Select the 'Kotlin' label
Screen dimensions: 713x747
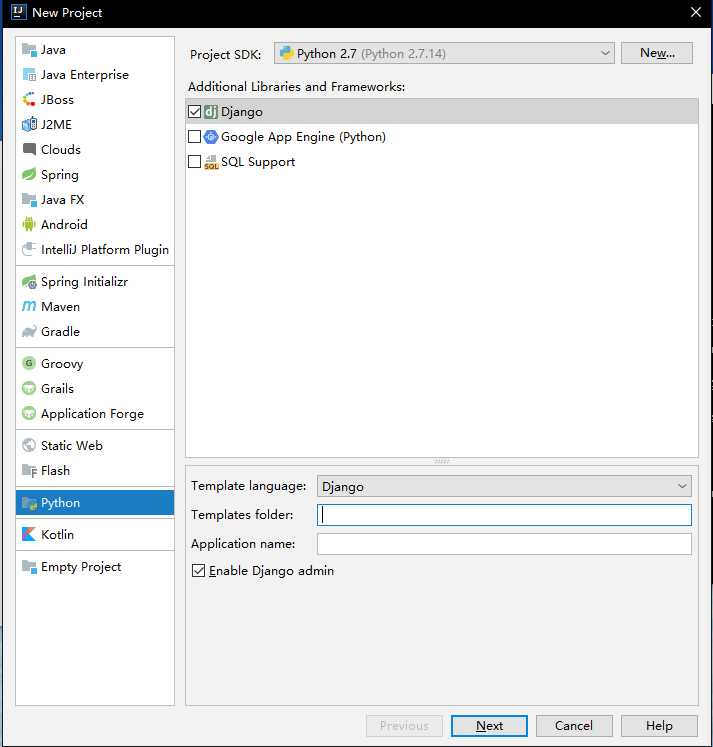point(57,535)
